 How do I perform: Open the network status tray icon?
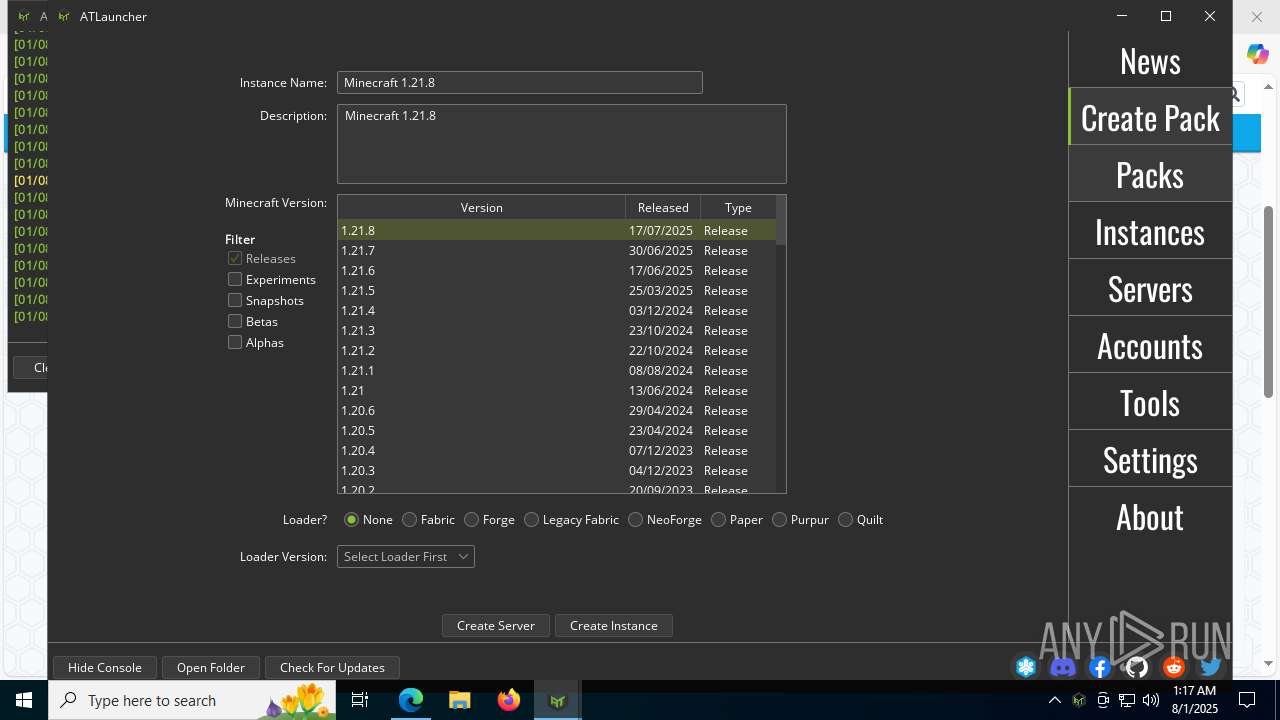(x=1127, y=700)
